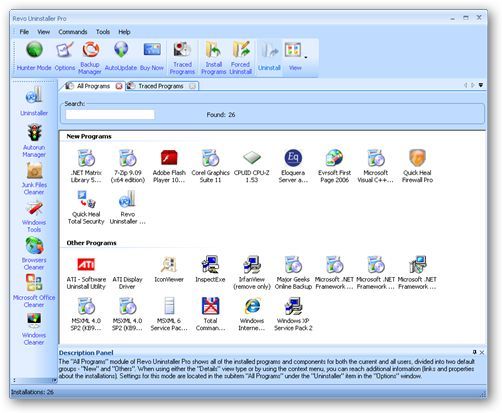Click the New Programs group header
The height and width of the screenshot is (413, 502).
[89, 136]
